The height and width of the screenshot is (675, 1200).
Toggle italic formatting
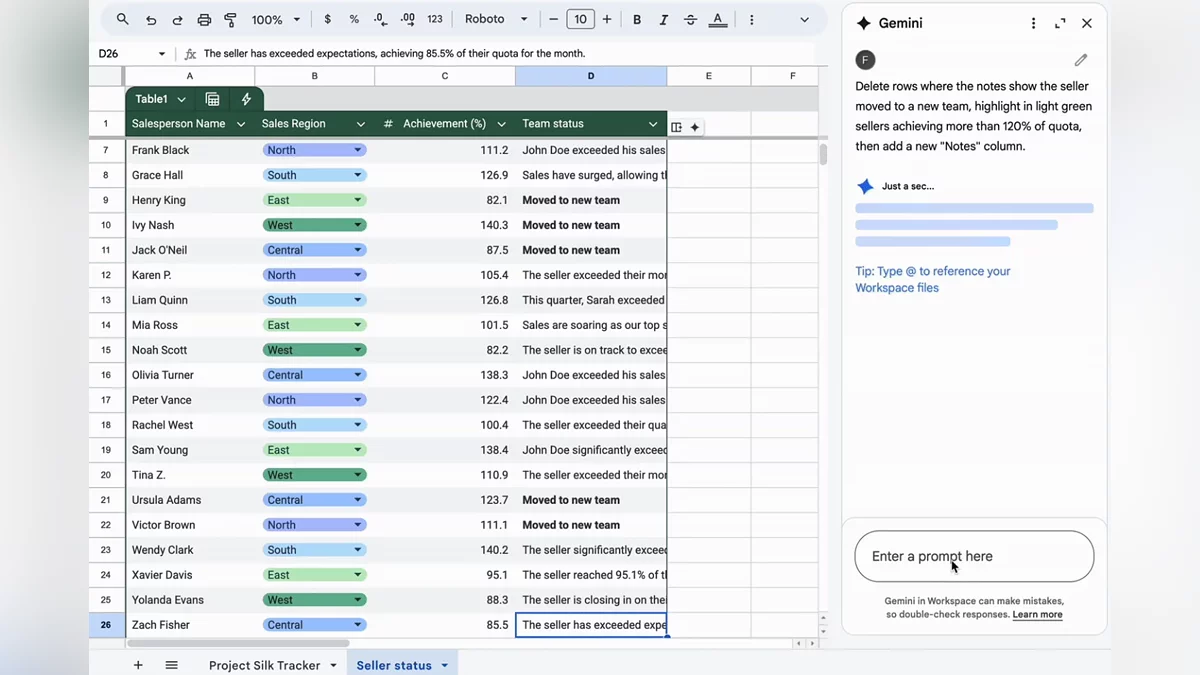point(663,20)
